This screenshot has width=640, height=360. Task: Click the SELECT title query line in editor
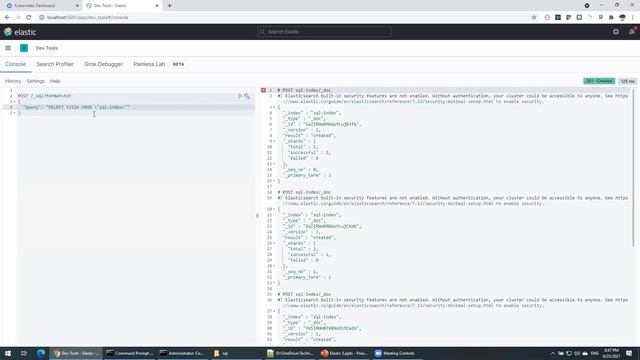point(76,107)
